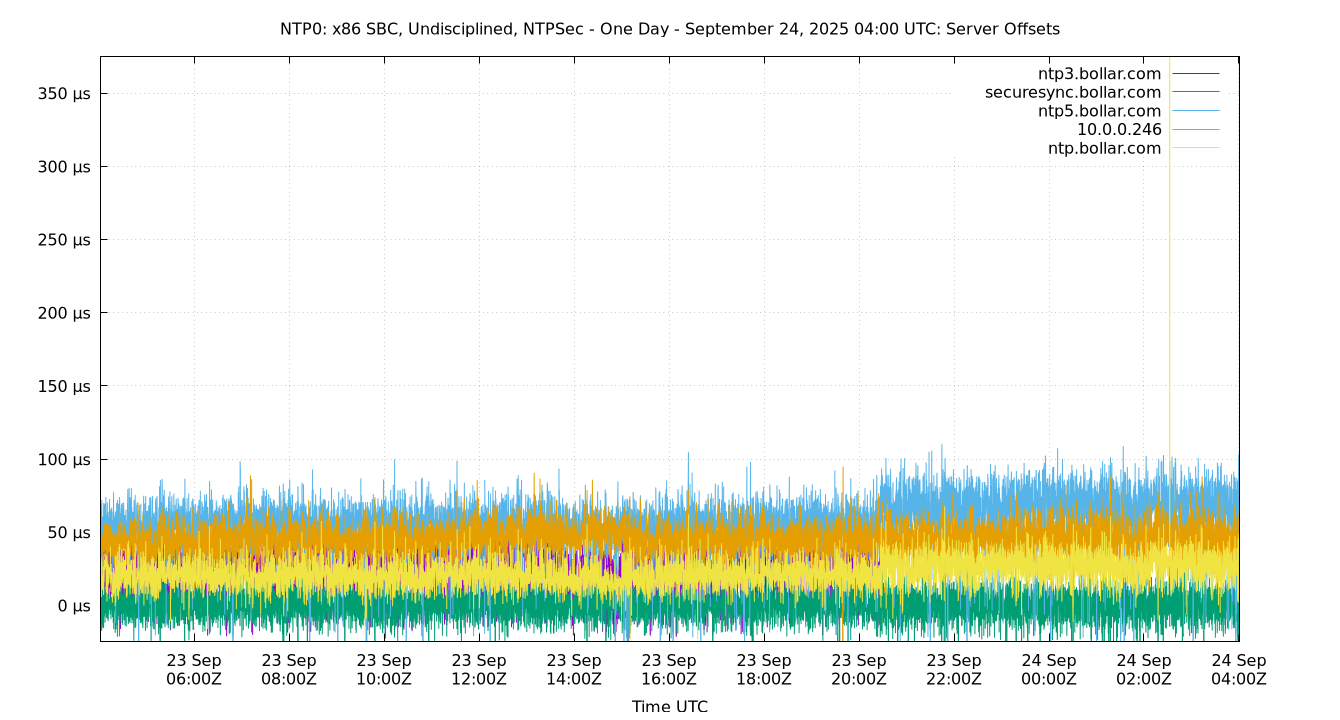Select the securesync.bollar.com legend entry

pyautogui.click(x=1072, y=93)
